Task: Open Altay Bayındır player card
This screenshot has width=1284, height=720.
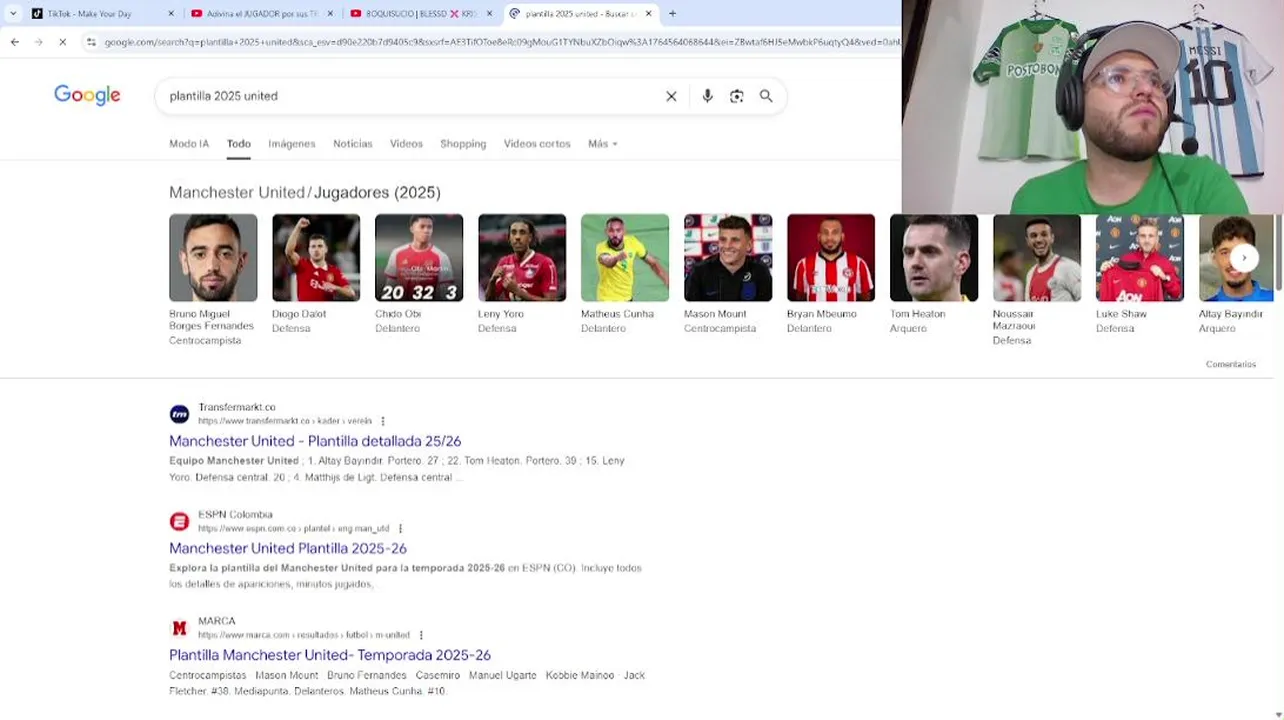Action: tap(1236, 273)
